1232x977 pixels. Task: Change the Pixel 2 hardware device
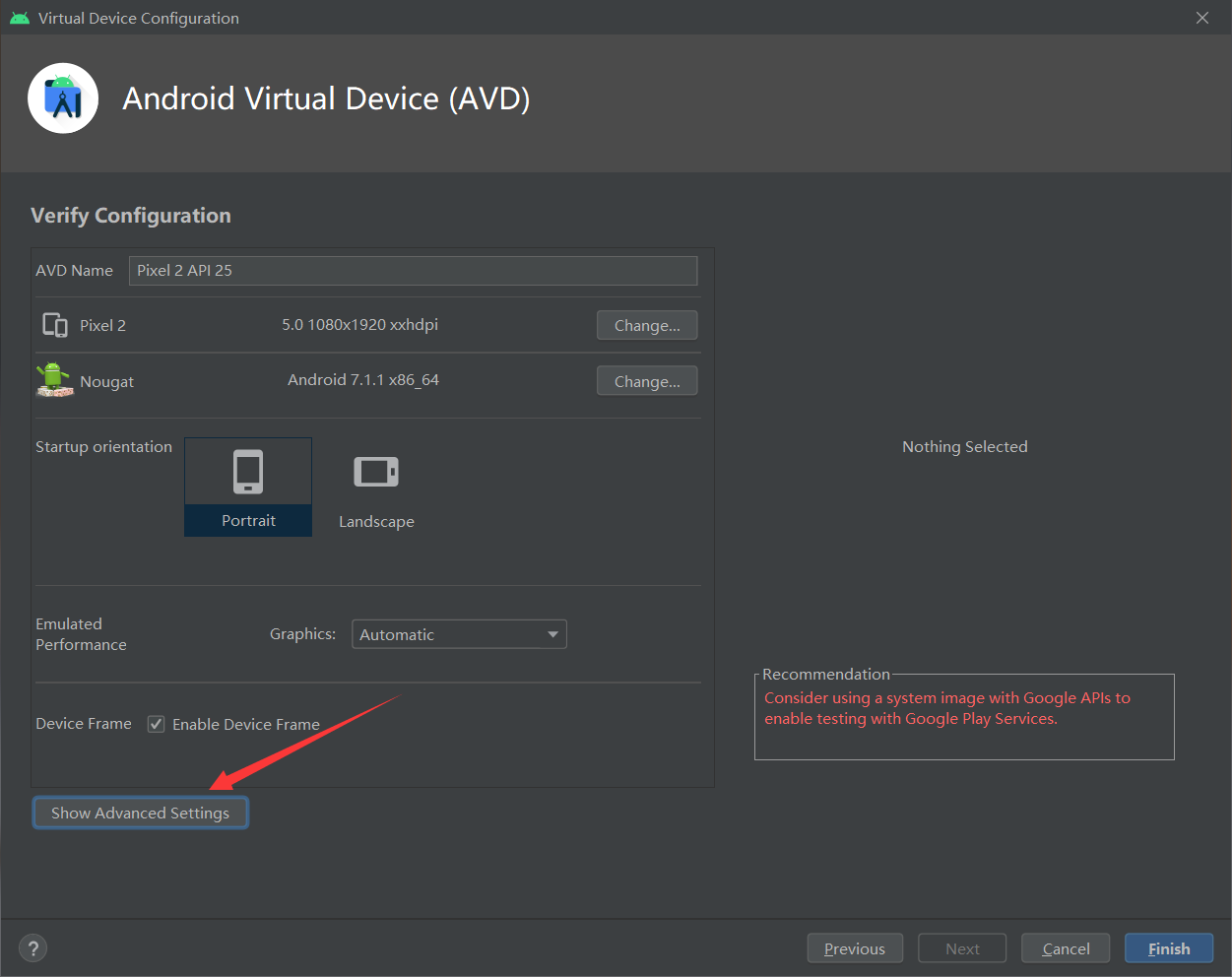[647, 325]
